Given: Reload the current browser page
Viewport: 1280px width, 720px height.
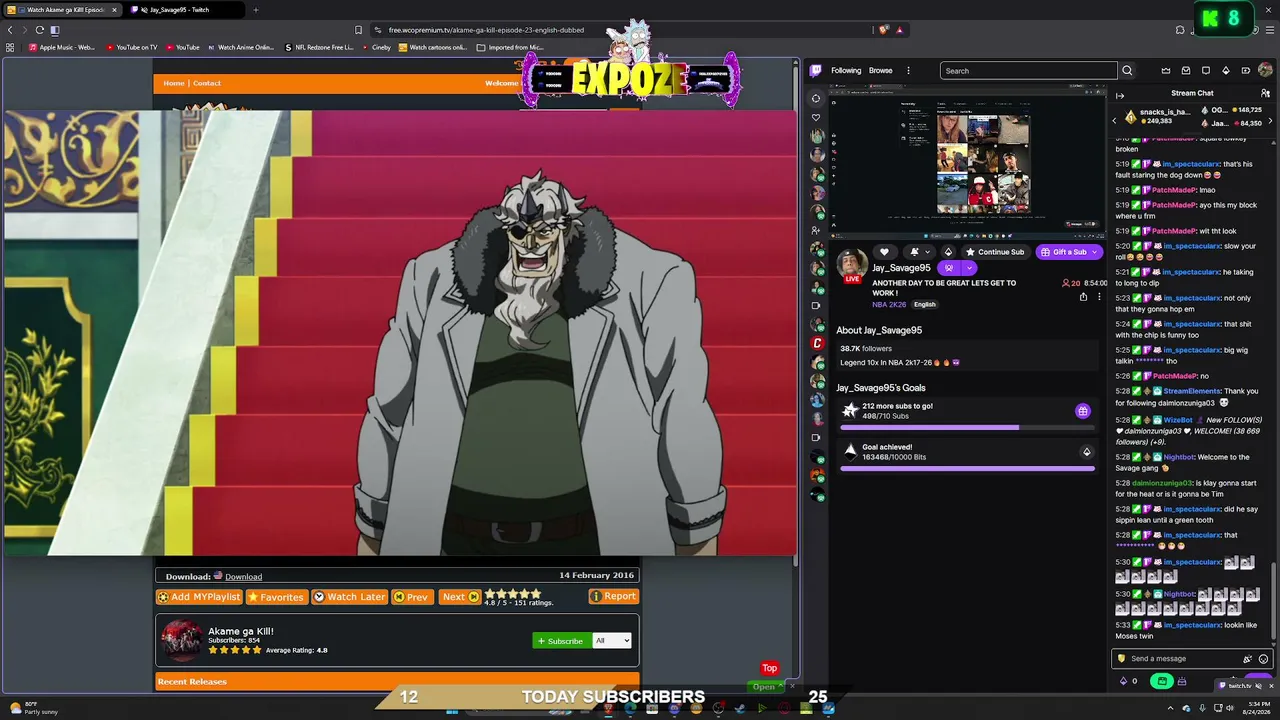Looking at the screenshot, I should click(x=39, y=30).
